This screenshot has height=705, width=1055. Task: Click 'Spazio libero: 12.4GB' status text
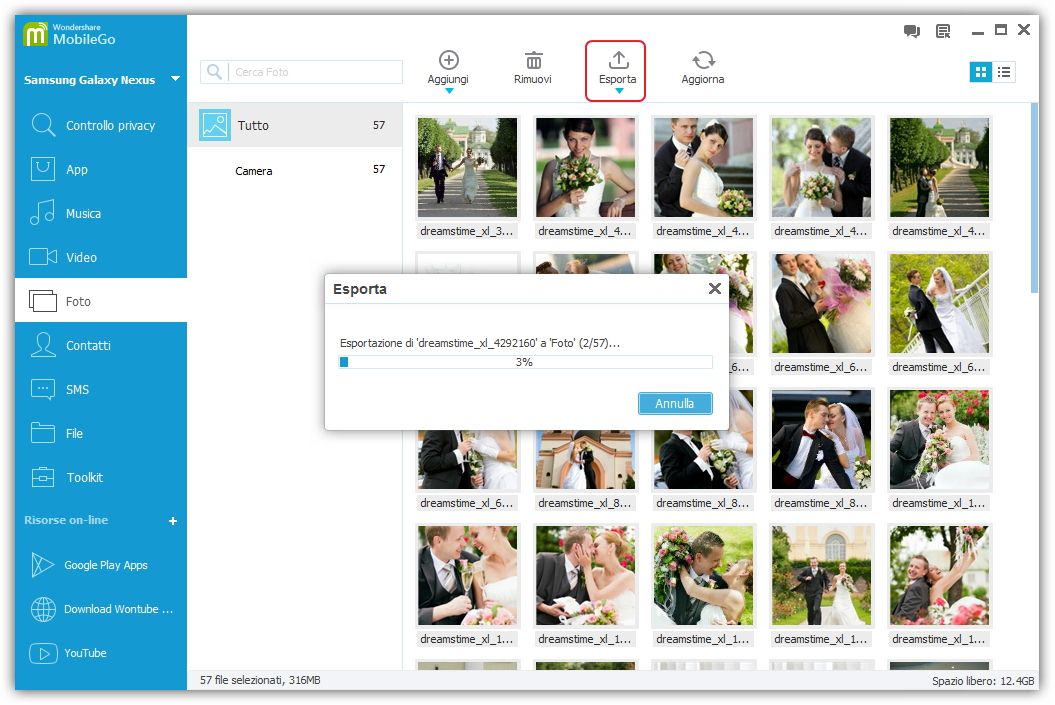pos(983,681)
